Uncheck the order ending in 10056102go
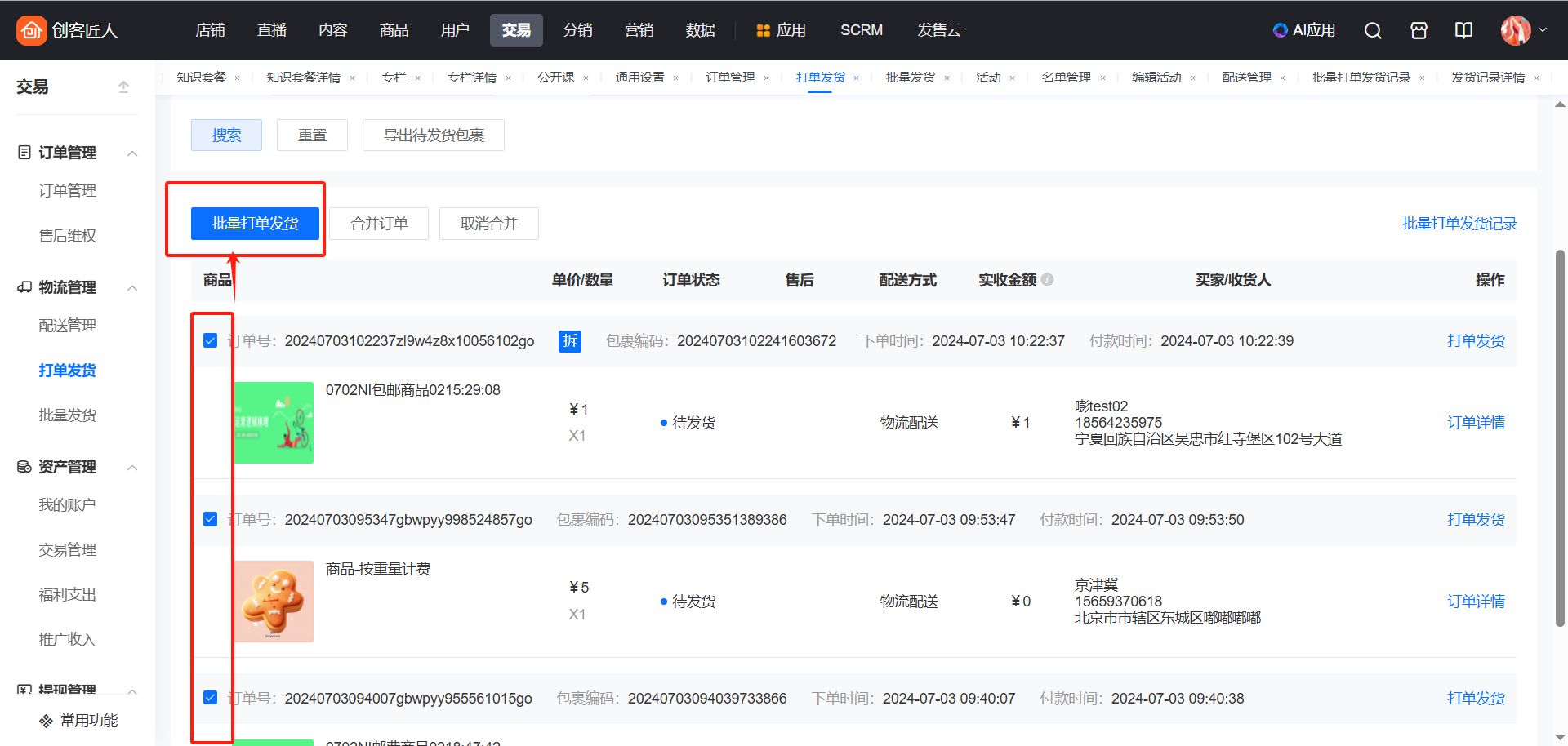Viewport: 1568px width, 746px height. (x=210, y=340)
